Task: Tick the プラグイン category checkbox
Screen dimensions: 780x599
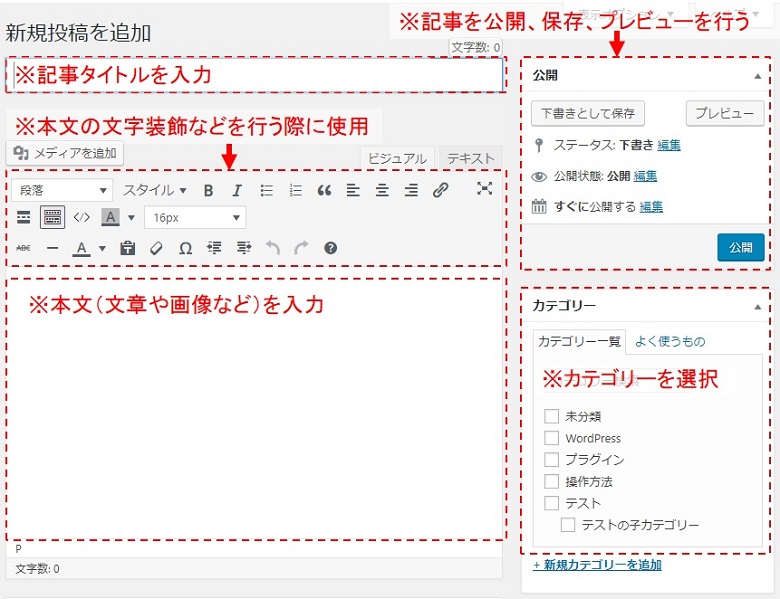Action: click(551, 460)
